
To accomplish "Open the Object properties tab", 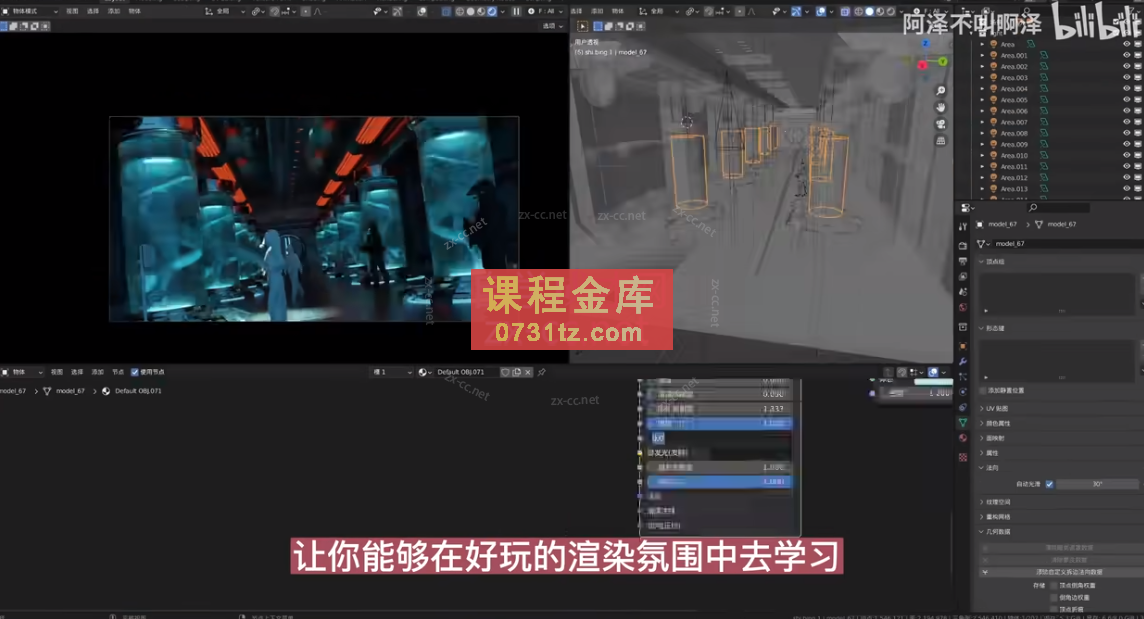I will coord(963,346).
